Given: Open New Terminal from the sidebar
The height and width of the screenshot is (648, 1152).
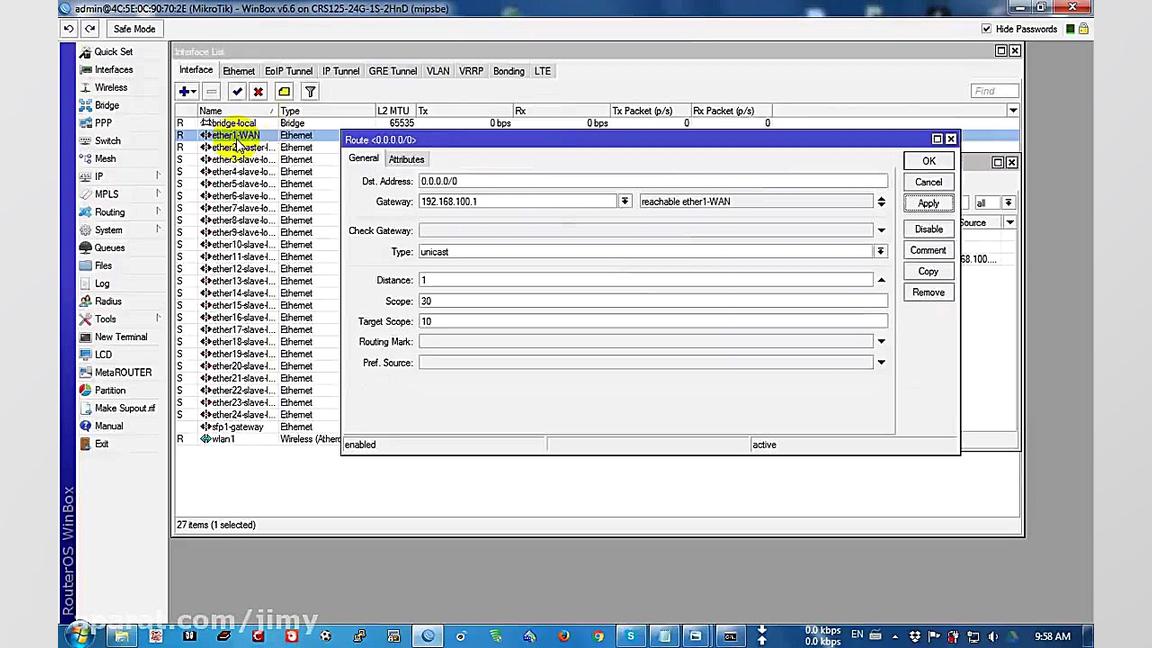Looking at the screenshot, I should tap(120, 337).
